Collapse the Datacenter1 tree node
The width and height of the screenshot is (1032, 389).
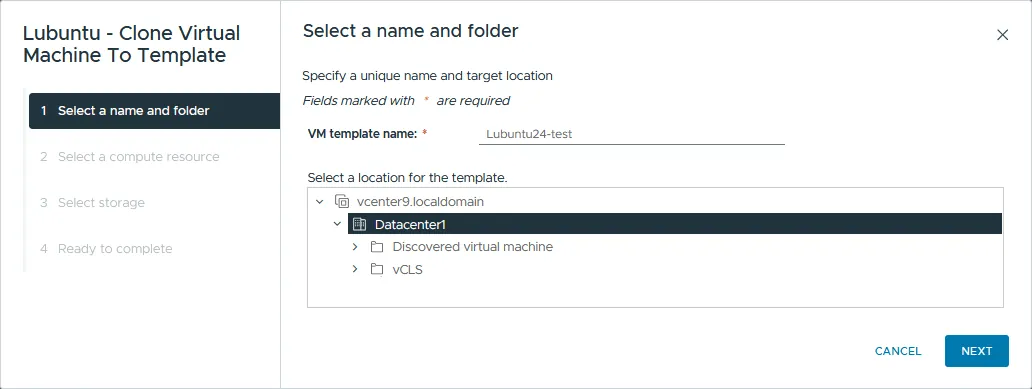click(x=338, y=224)
